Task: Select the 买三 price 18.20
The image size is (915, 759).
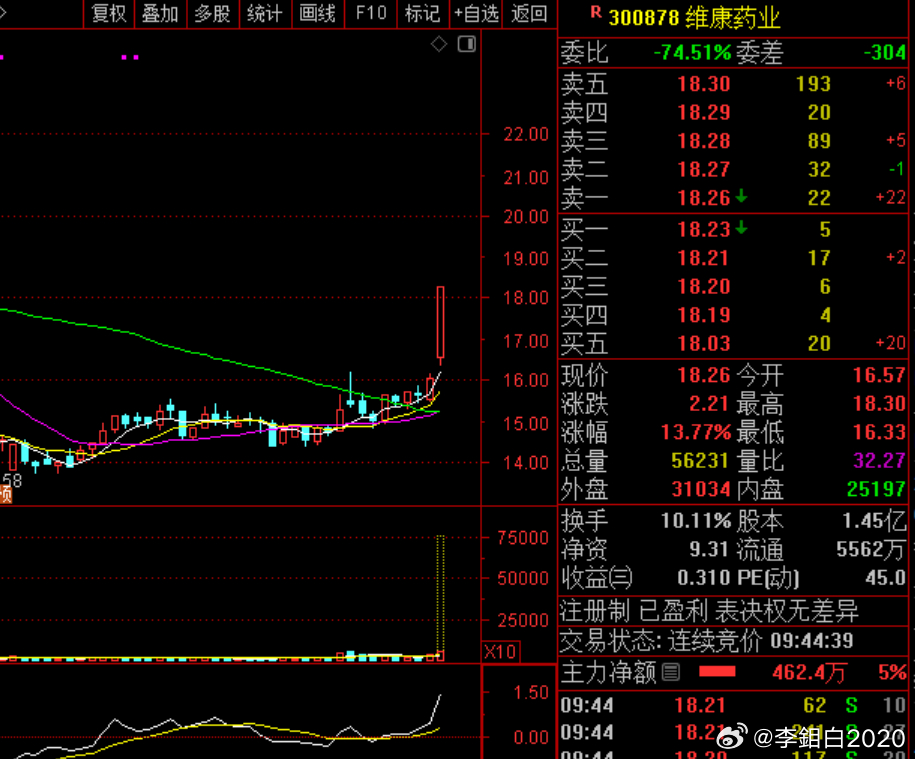Action: tap(704, 287)
